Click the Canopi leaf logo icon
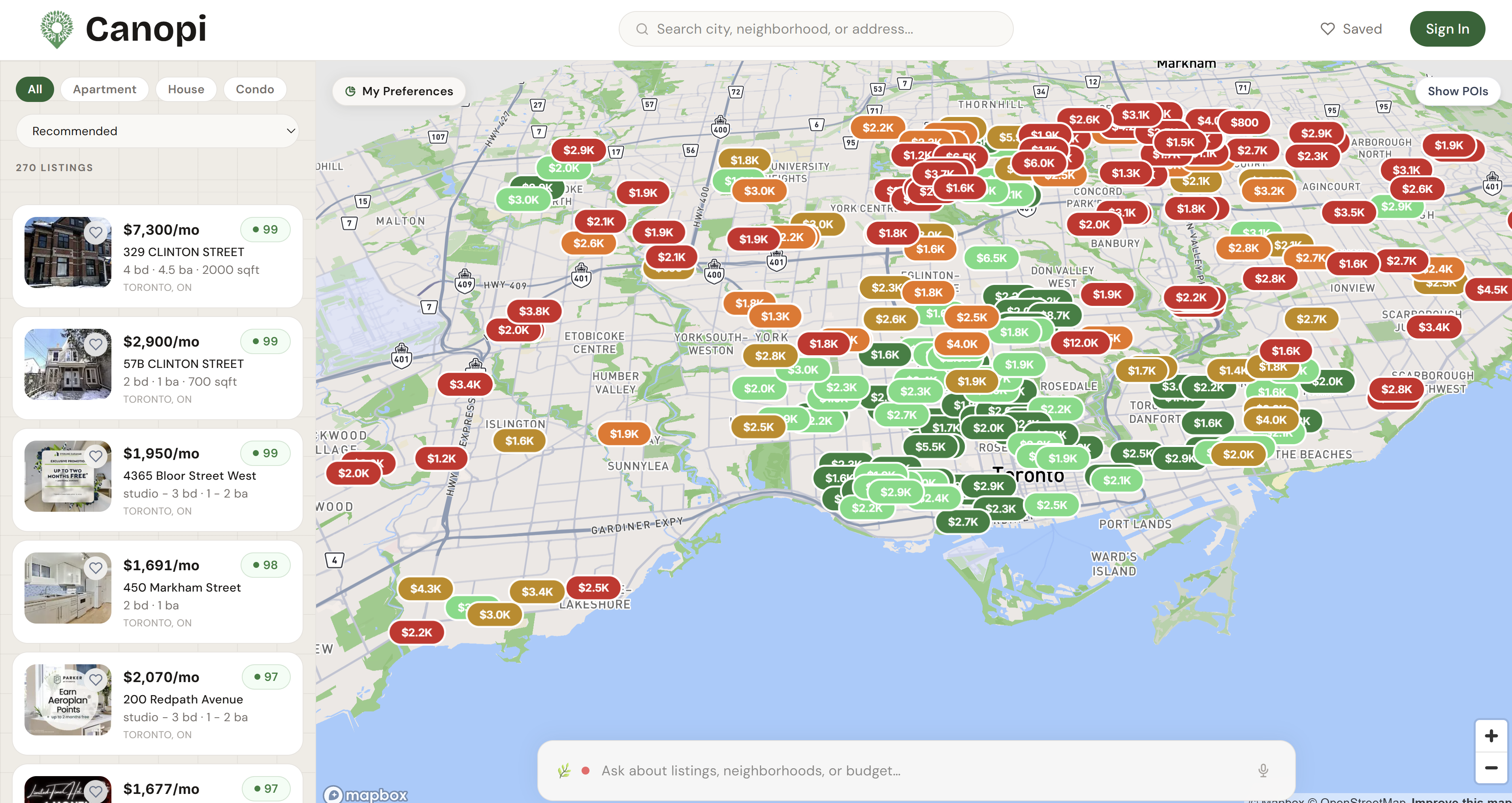This screenshot has width=1512, height=803. 56,29
